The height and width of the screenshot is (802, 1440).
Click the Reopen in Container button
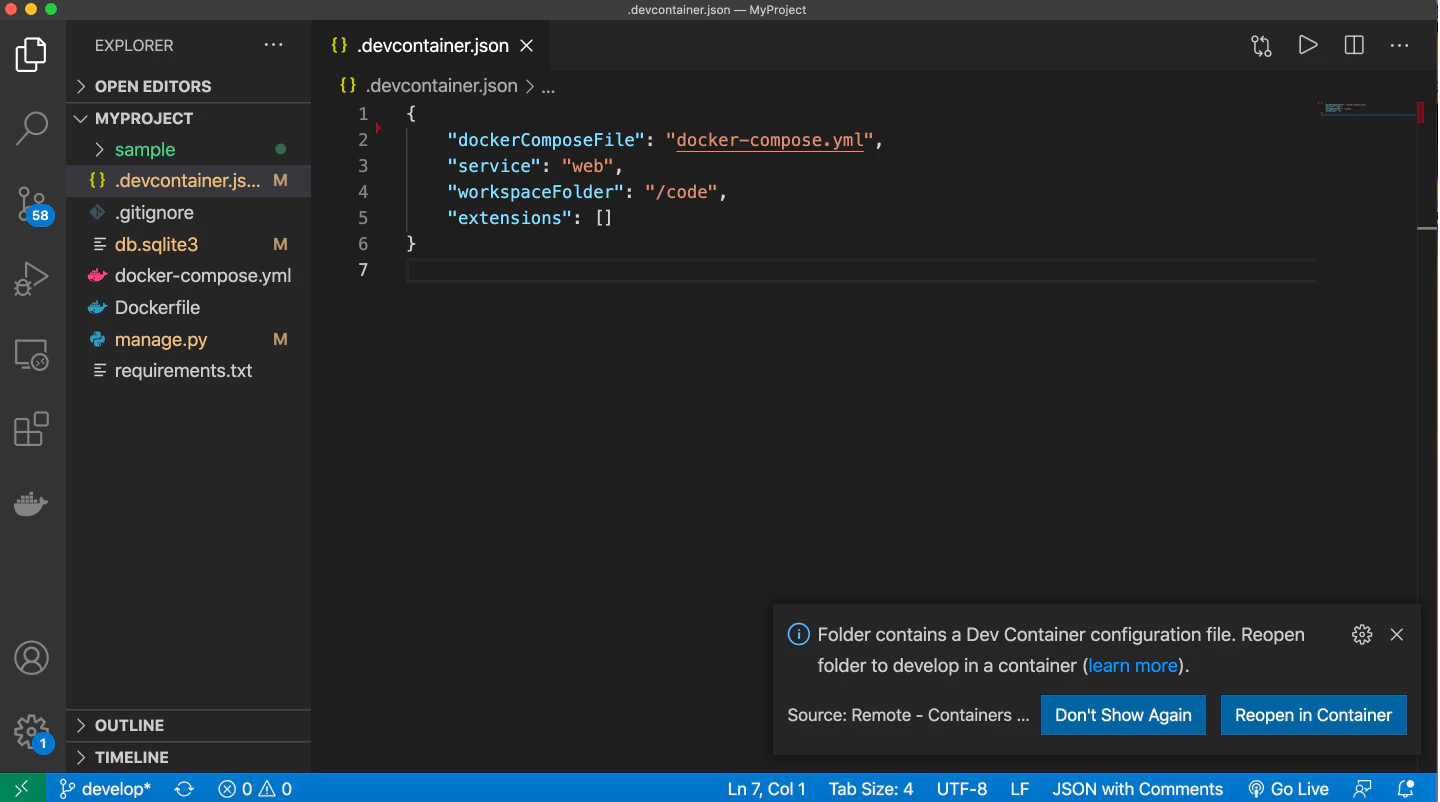tap(1313, 715)
